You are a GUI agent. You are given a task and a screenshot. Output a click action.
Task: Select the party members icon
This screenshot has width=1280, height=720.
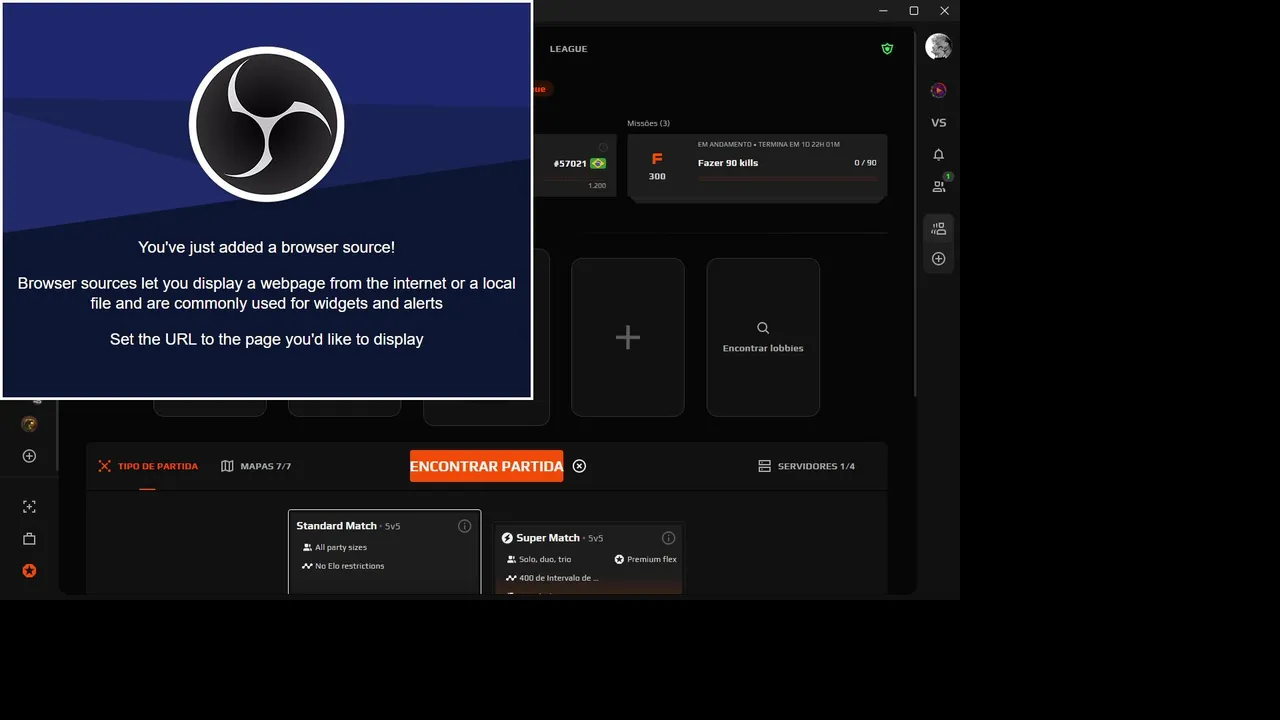pos(938,228)
